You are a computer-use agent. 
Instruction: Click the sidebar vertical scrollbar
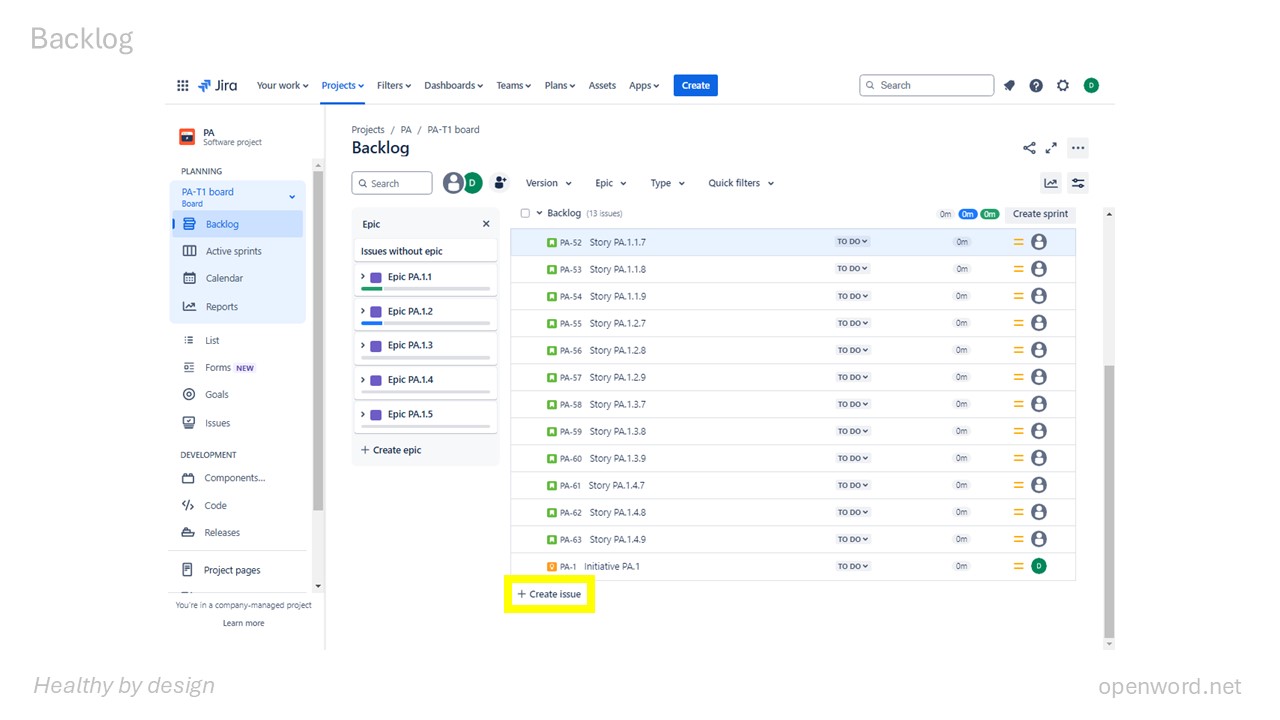click(318, 340)
